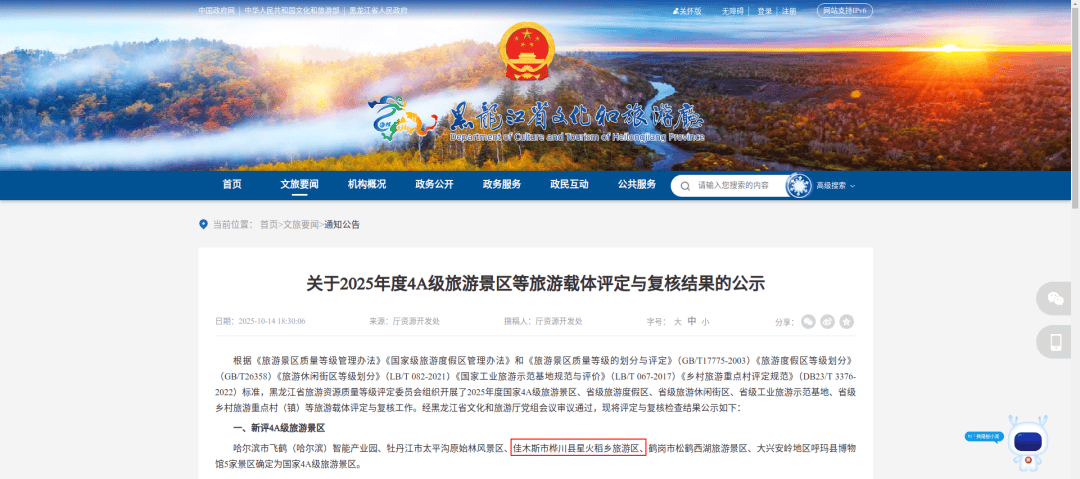The width and height of the screenshot is (1080, 479).
Task: Go to 首页 in main navigation
Action: click(x=232, y=185)
